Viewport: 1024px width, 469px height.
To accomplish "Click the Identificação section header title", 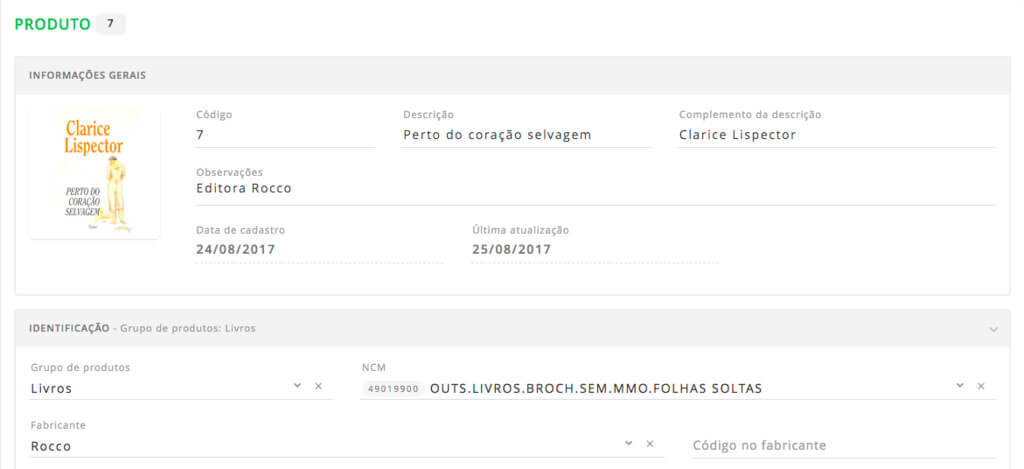I will [x=69, y=328].
